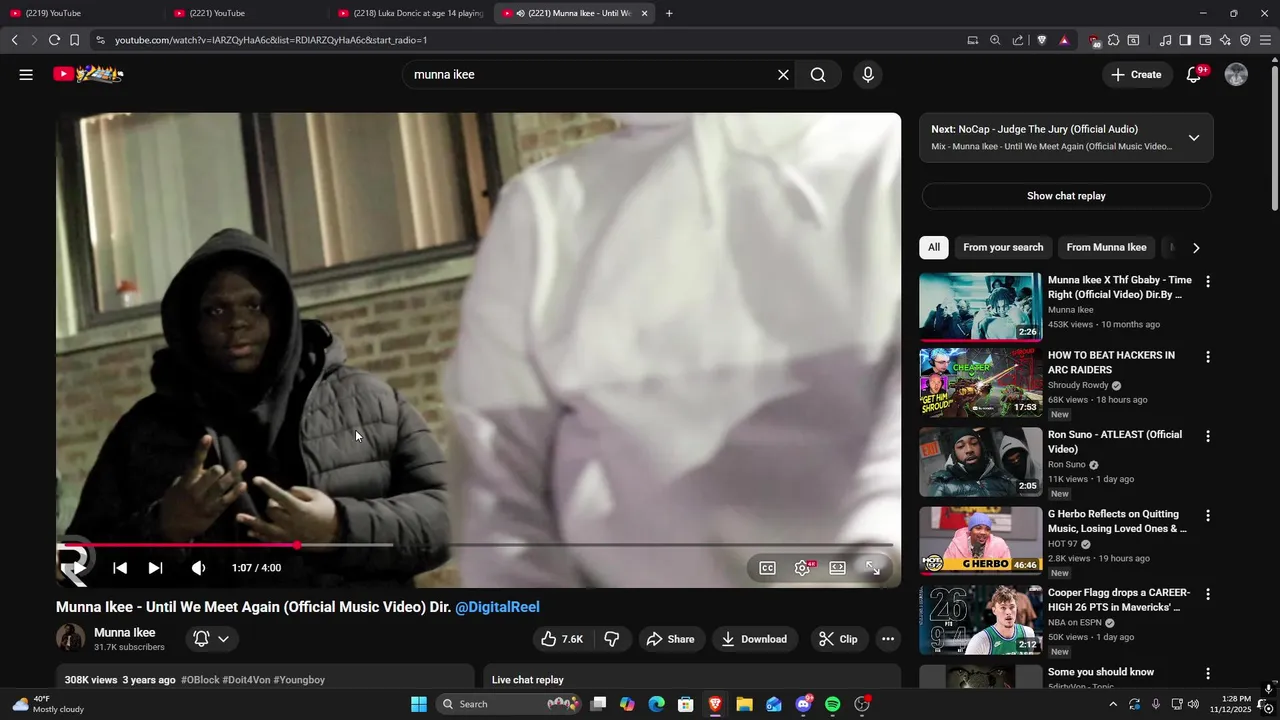Switch to 'Luka Doncic at age 14' tab
The image size is (1280, 720).
pos(410,13)
